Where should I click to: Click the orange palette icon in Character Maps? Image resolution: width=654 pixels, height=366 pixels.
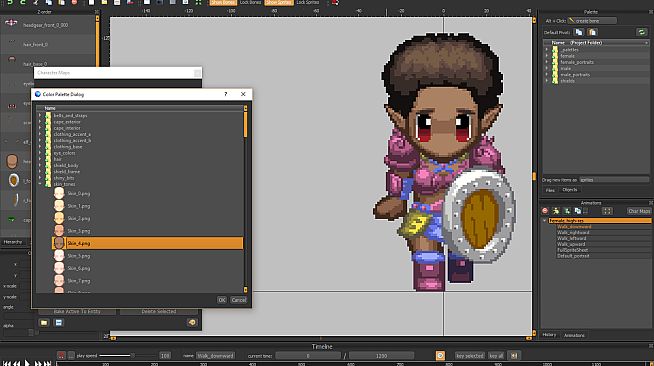click(192, 323)
